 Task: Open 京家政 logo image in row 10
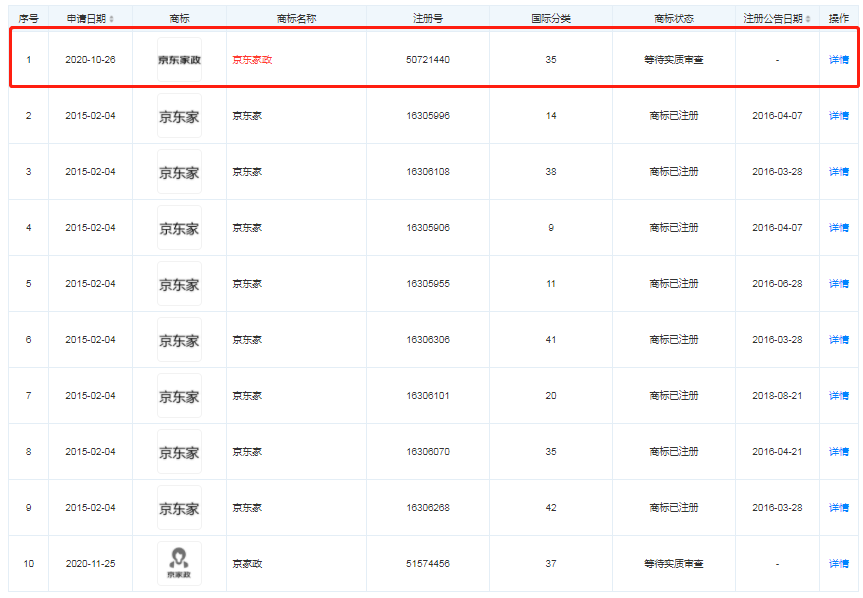tap(179, 563)
